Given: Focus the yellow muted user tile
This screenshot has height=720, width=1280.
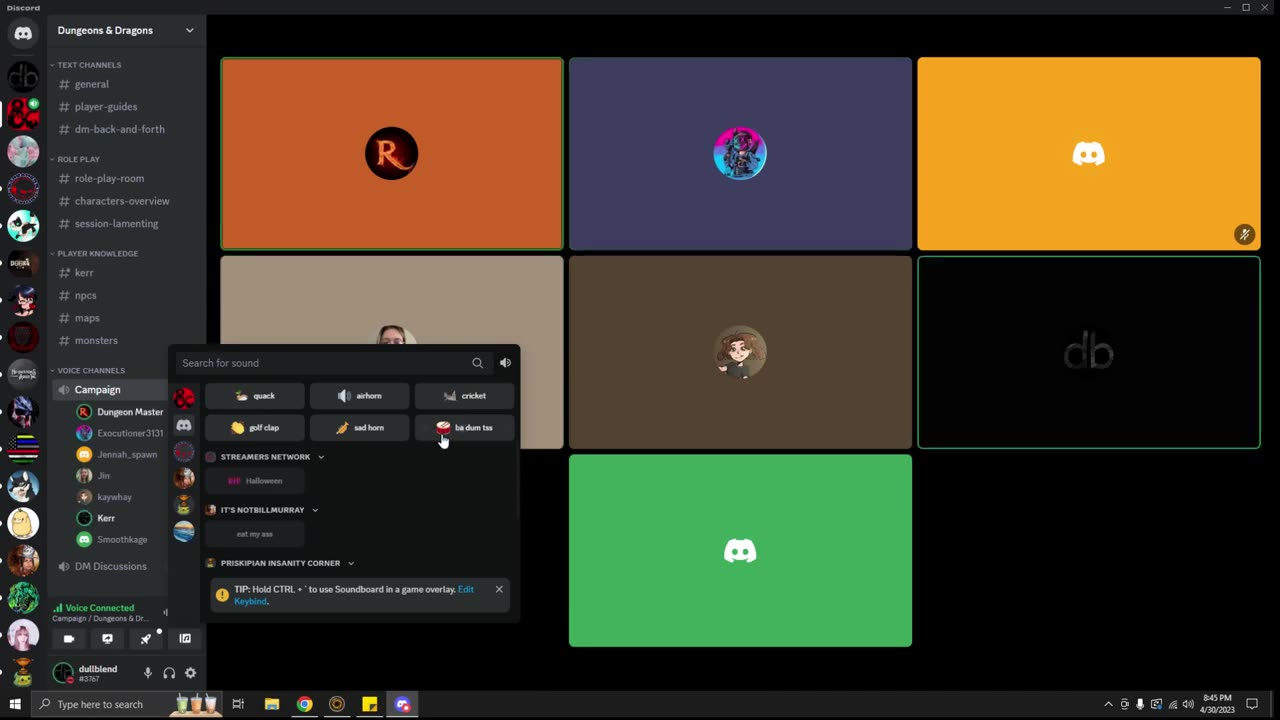Looking at the screenshot, I should point(1089,153).
